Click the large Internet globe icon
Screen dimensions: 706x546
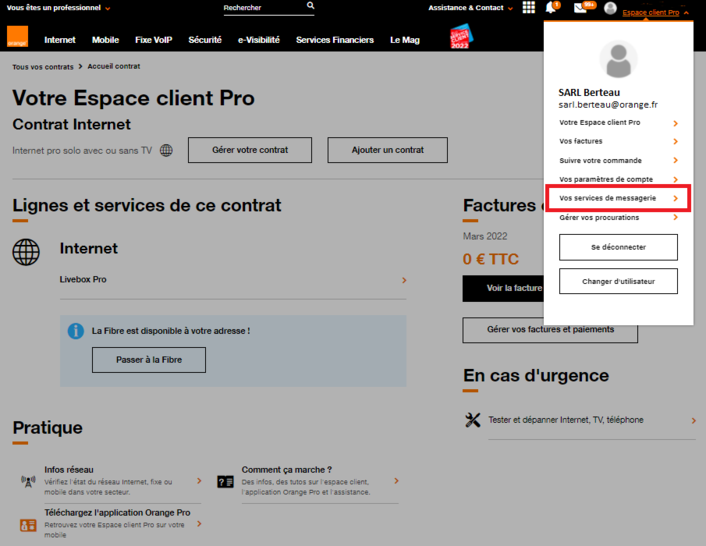point(26,252)
